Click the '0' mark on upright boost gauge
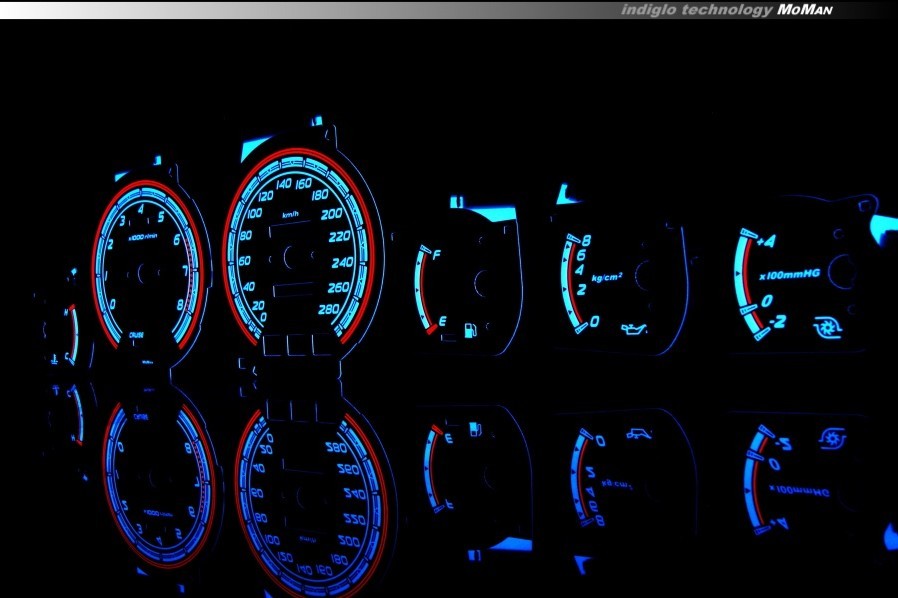The width and height of the screenshot is (898, 598). click(767, 301)
